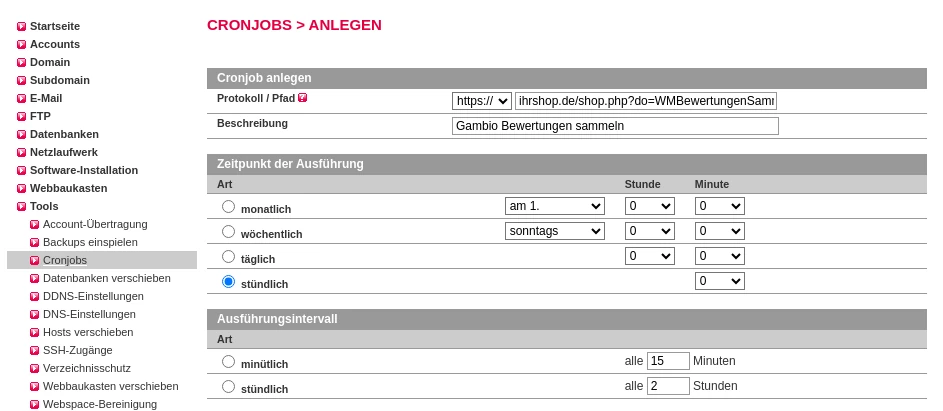Open the https:// protocol dropdown

[482, 101]
